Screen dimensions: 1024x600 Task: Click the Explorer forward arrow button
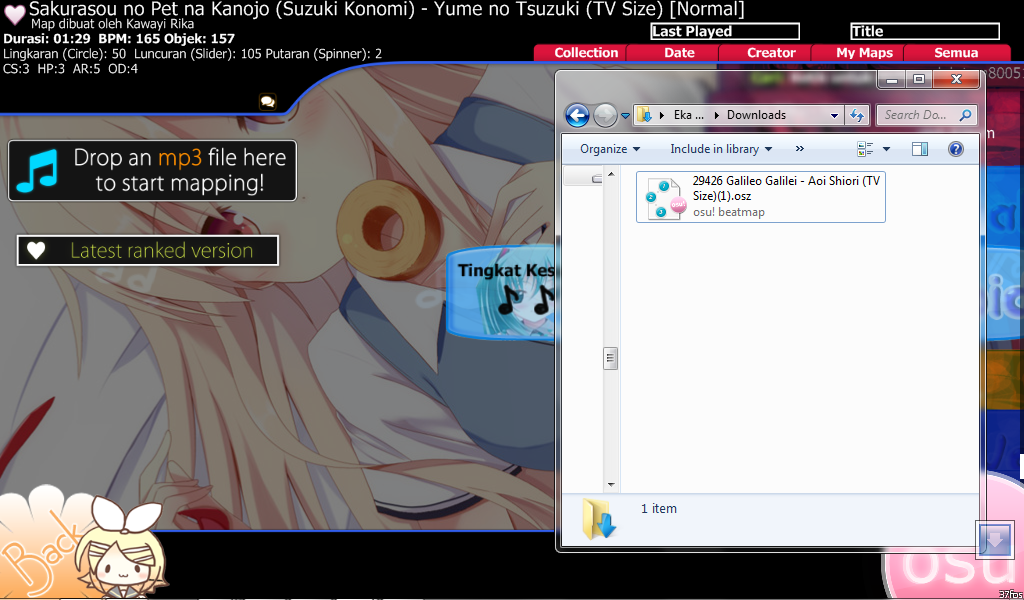coord(605,116)
